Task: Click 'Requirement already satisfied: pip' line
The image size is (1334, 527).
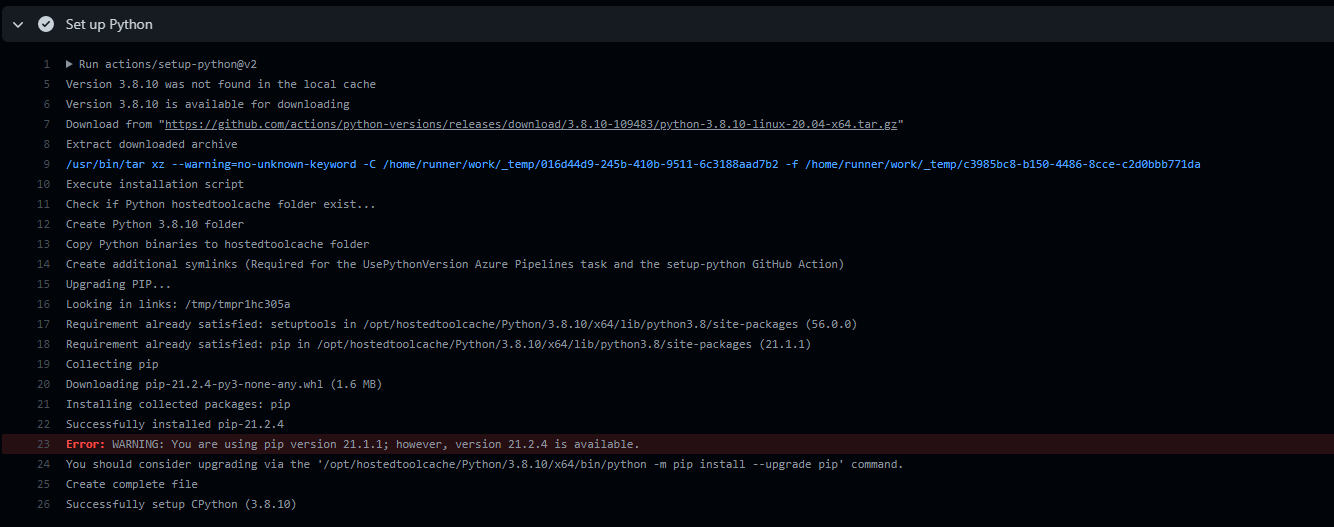Action: tap(438, 344)
